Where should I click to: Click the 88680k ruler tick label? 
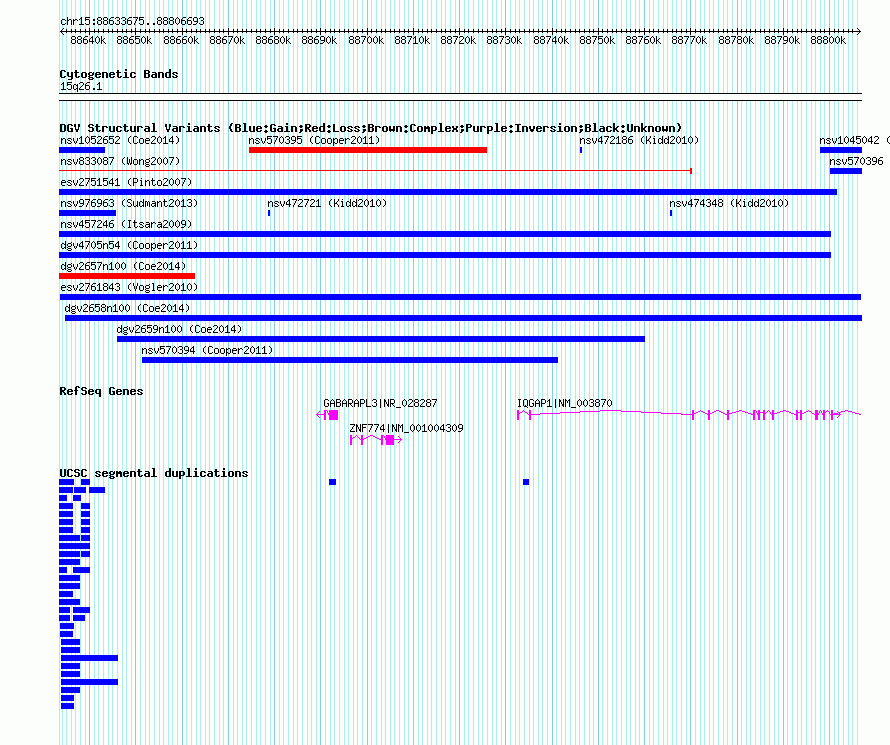click(x=273, y=40)
